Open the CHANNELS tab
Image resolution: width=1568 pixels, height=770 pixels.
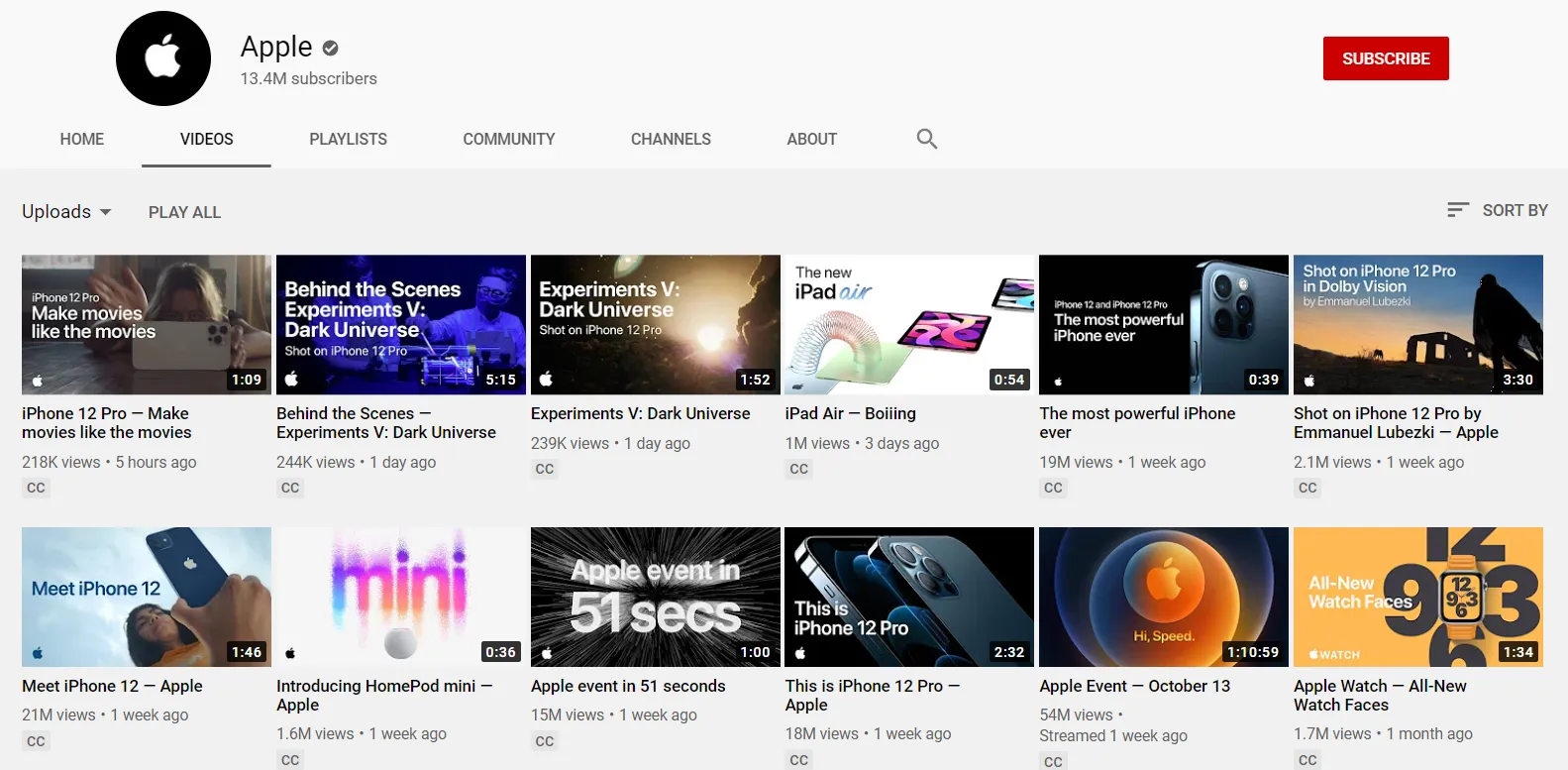tap(671, 139)
